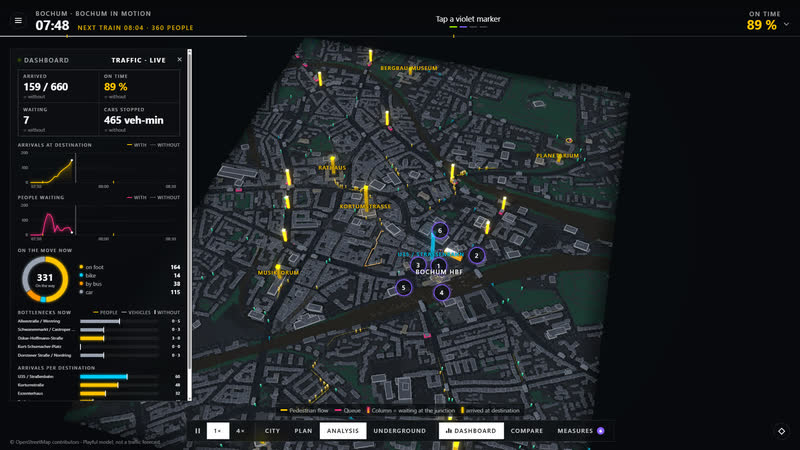Viewport: 800px width, 450px height.
Task: Select the car legend entry
Action: [130, 292]
